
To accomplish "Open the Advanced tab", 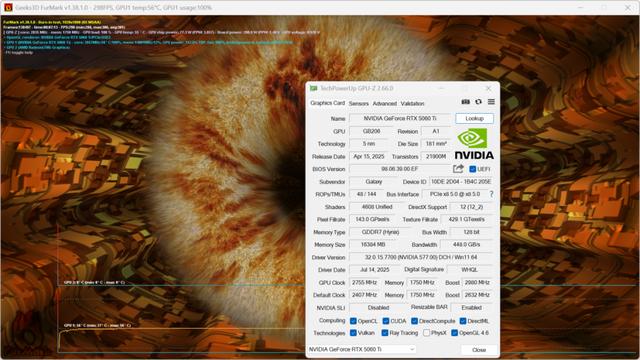I will [x=384, y=104].
